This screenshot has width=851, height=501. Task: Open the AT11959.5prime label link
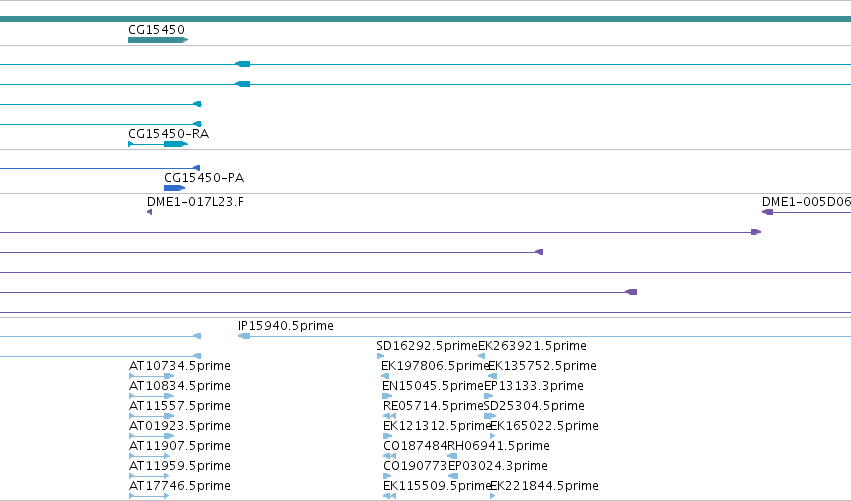tap(180, 466)
